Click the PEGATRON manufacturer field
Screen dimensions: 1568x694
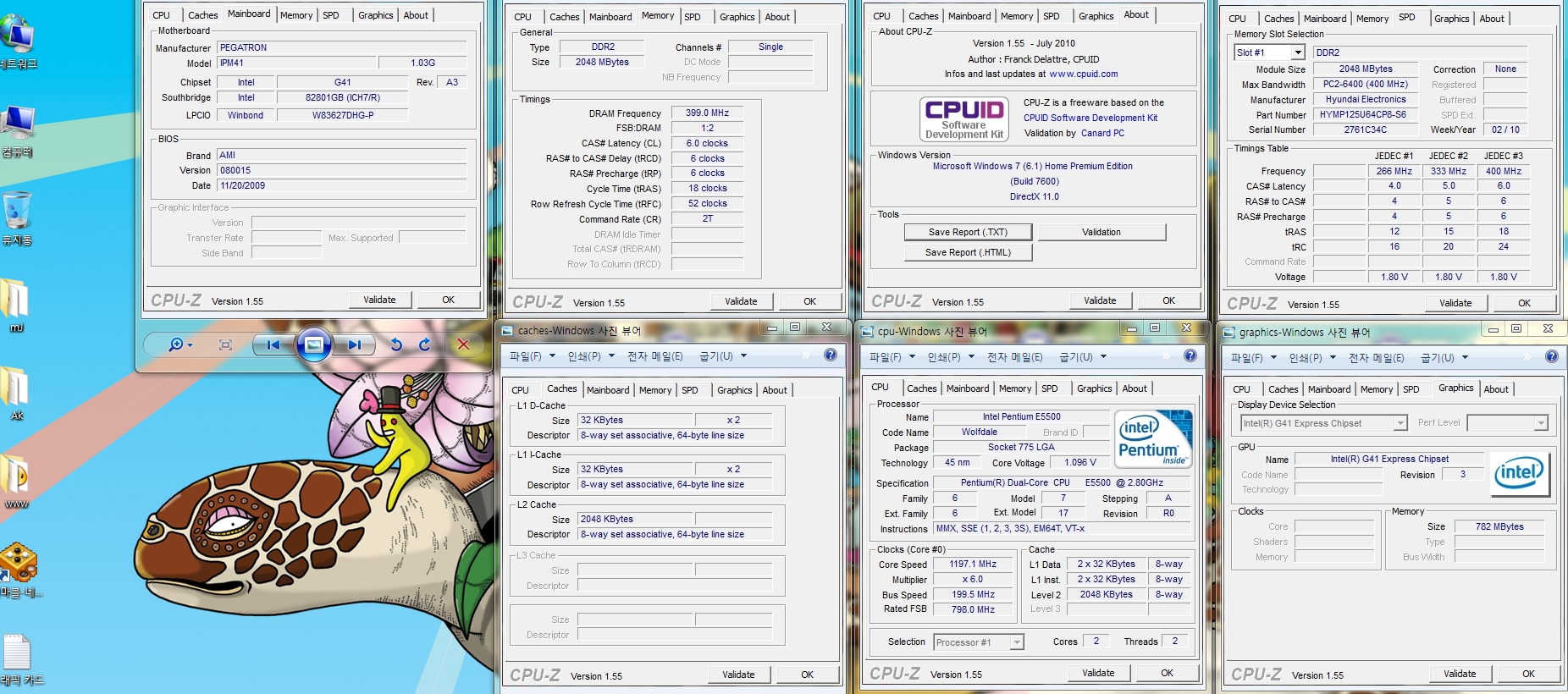341,47
